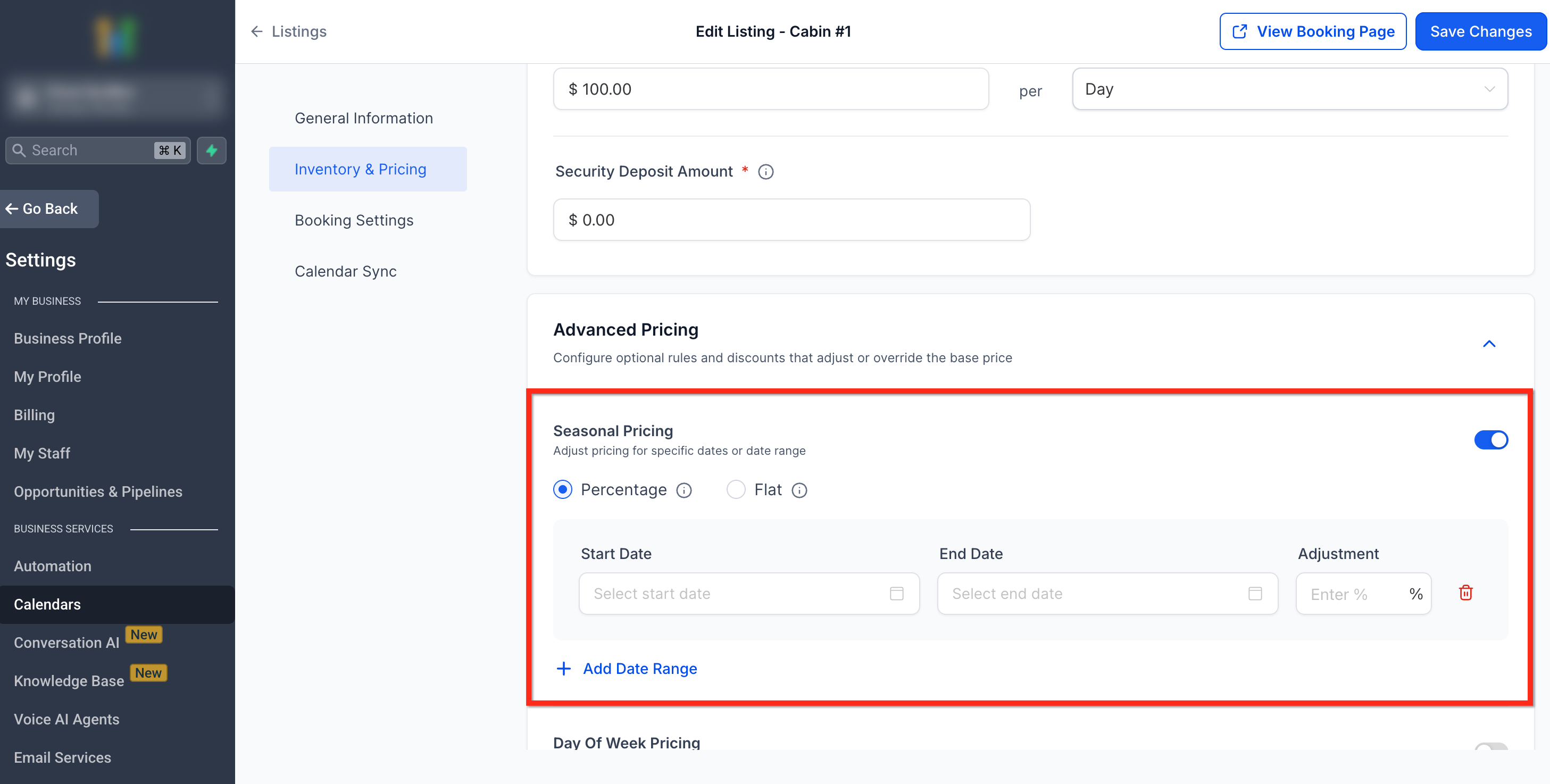Click the Flat pricing info icon
1550x784 pixels.
[799, 490]
